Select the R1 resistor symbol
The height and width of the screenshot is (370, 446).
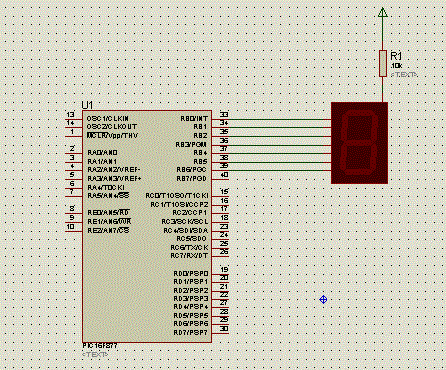point(383,63)
